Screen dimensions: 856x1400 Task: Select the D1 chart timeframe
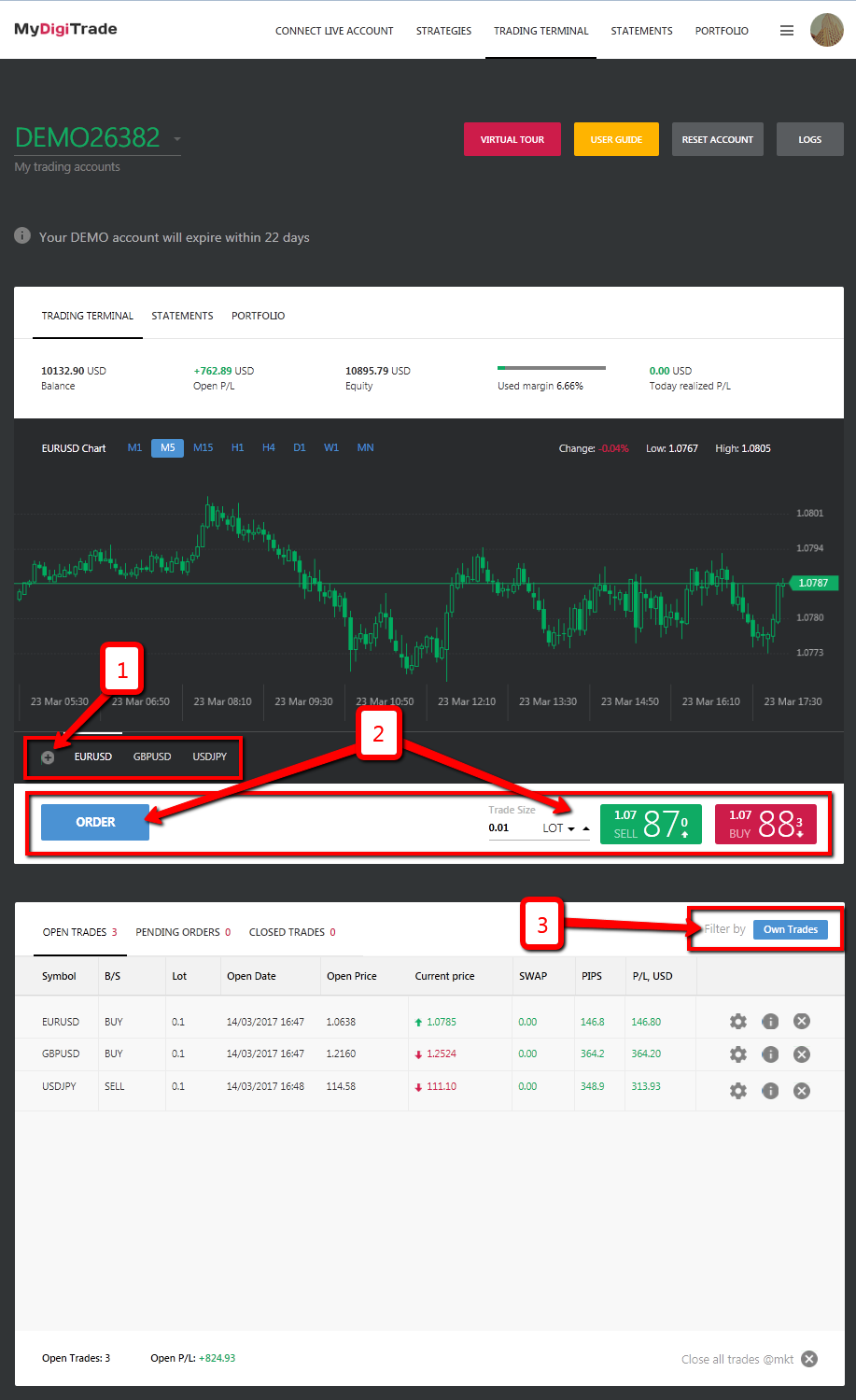[x=300, y=448]
